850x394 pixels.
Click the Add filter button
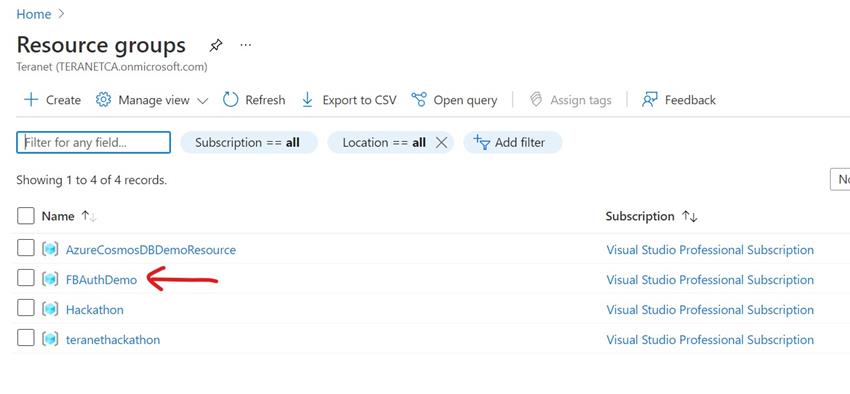[512, 143]
